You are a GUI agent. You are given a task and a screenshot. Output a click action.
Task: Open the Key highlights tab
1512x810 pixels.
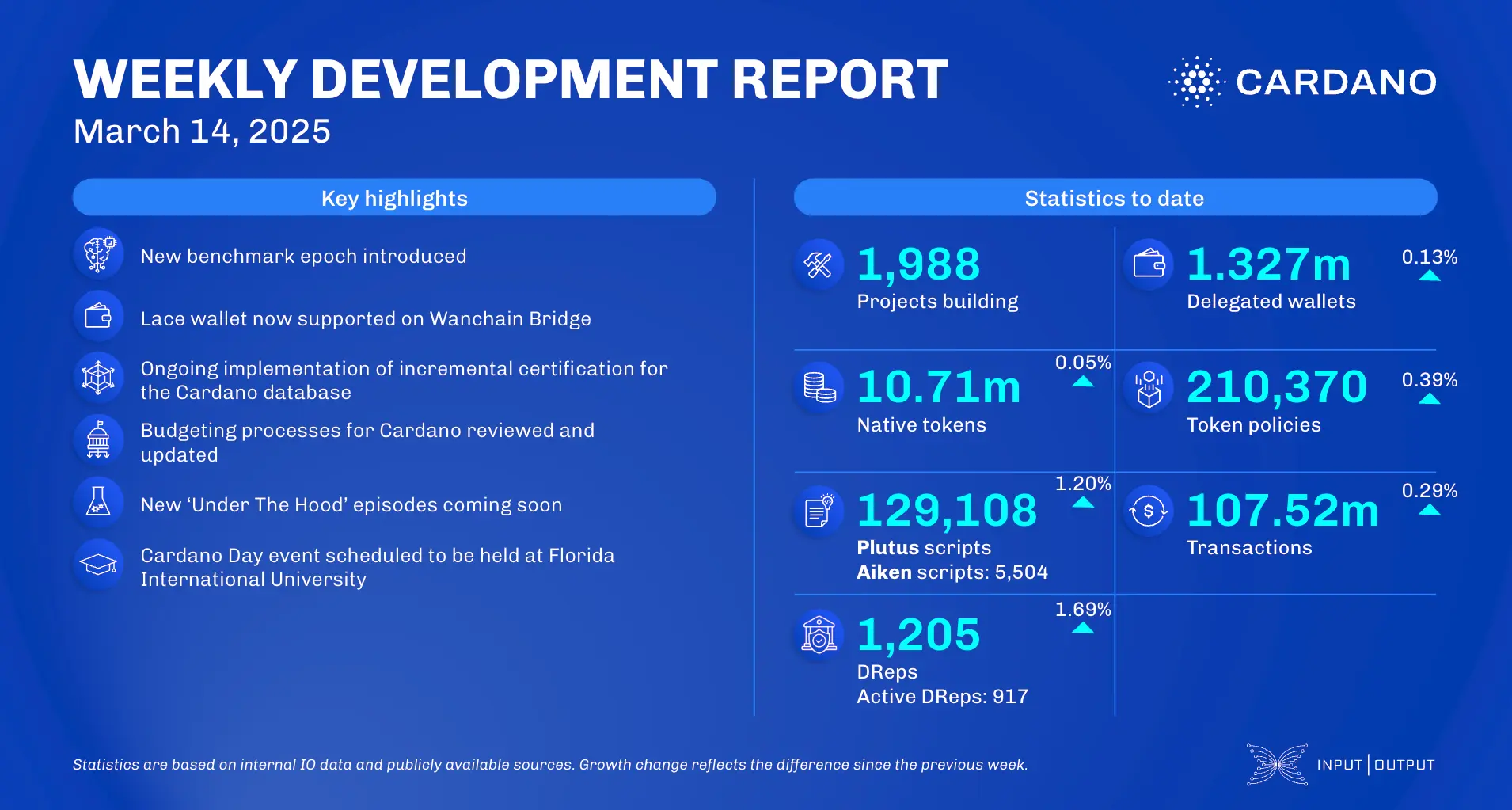(x=394, y=197)
